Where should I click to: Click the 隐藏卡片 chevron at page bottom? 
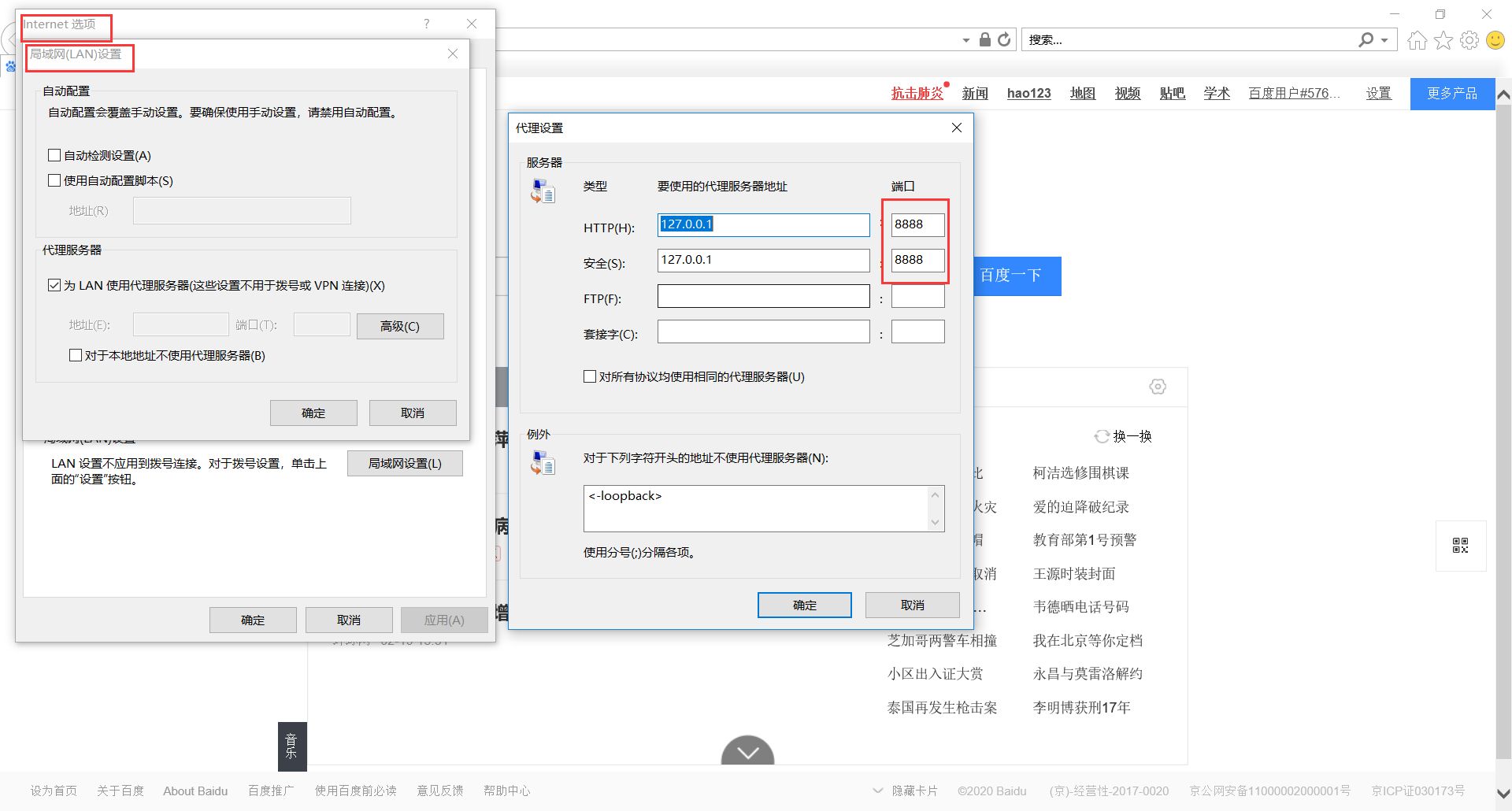pyautogui.click(x=876, y=791)
